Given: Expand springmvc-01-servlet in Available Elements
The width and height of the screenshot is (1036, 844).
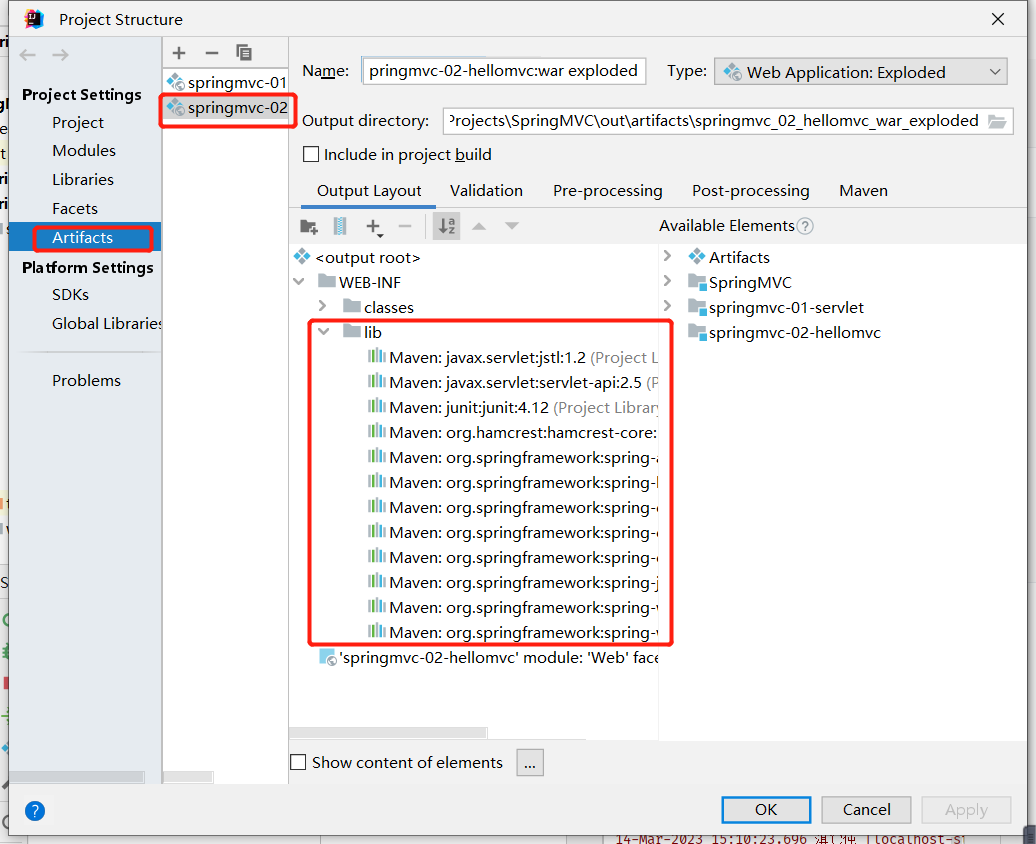Looking at the screenshot, I should (667, 306).
